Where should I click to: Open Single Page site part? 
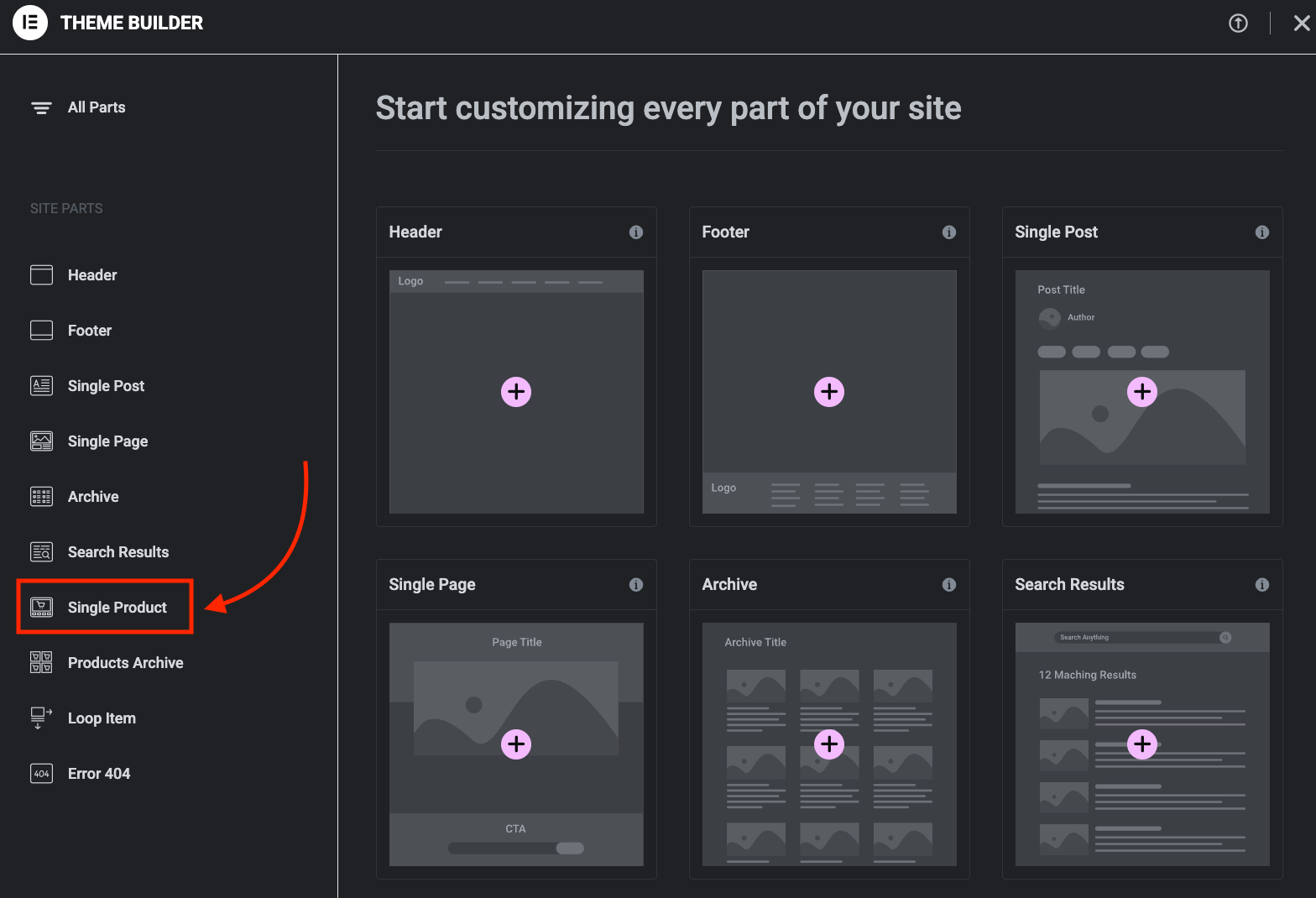pos(107,441)
